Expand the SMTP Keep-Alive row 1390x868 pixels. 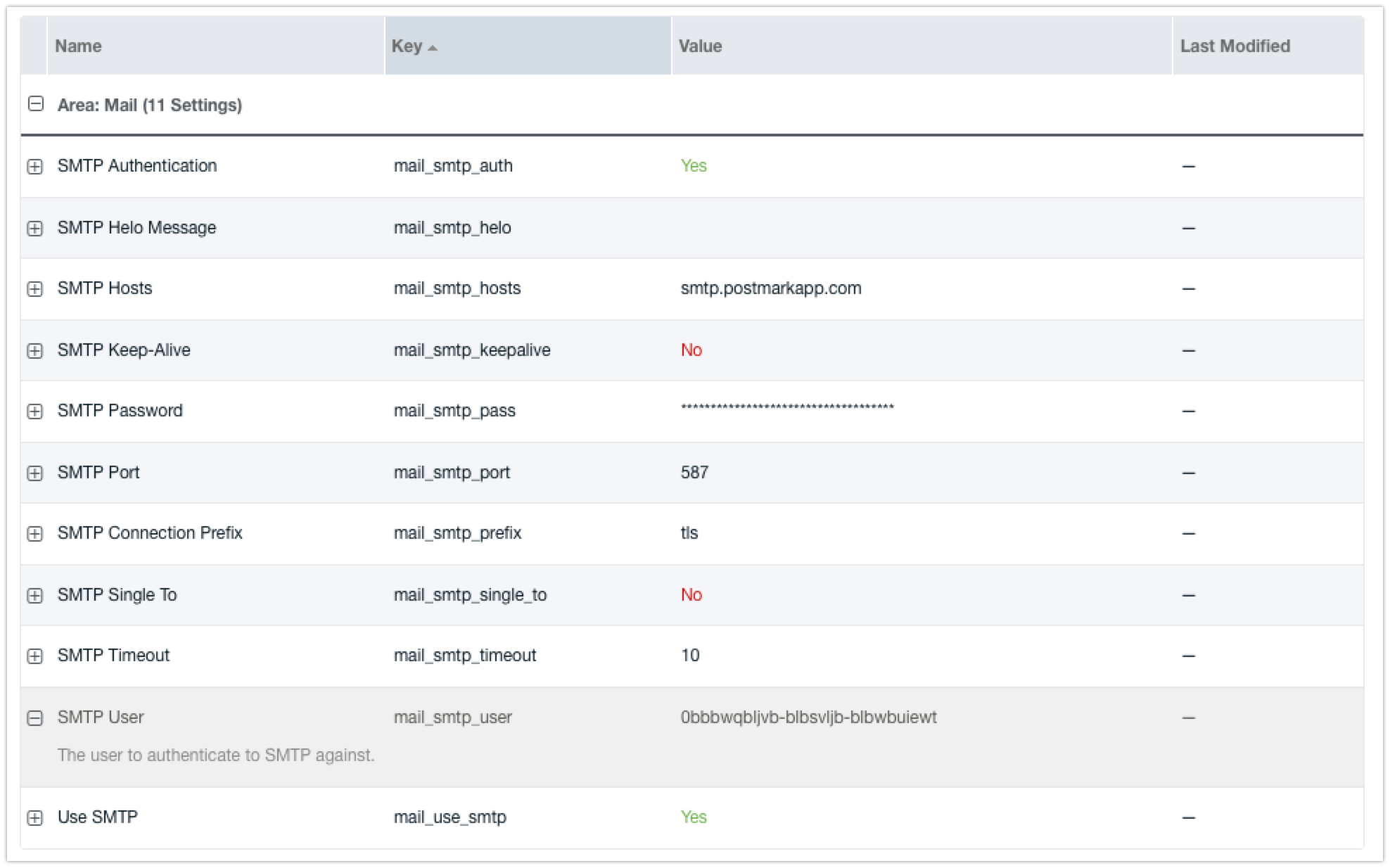pos(34,351)
